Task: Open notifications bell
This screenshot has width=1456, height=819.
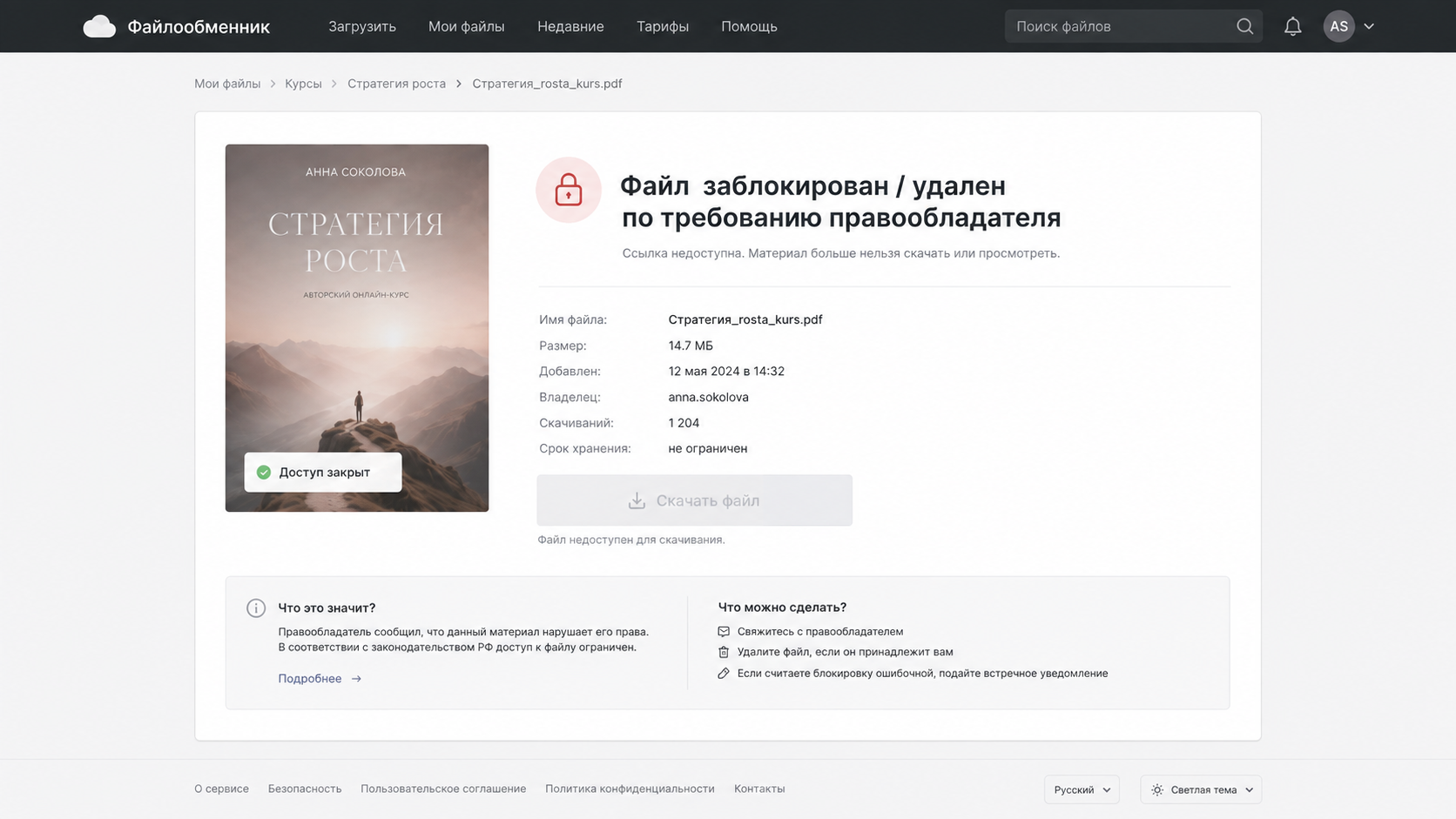Action: tap(1292, 26)
